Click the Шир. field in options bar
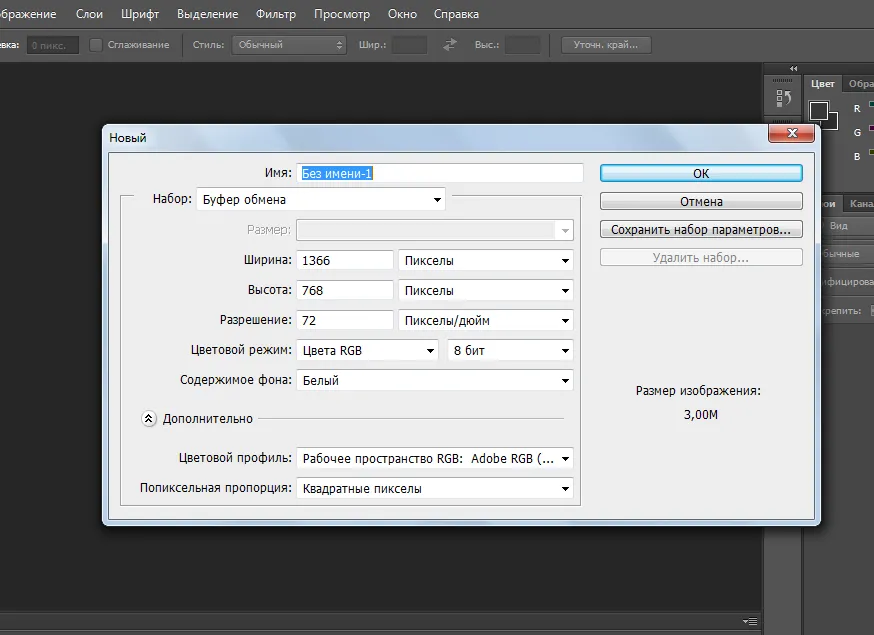The image size is (874, 635). (409, 45)
